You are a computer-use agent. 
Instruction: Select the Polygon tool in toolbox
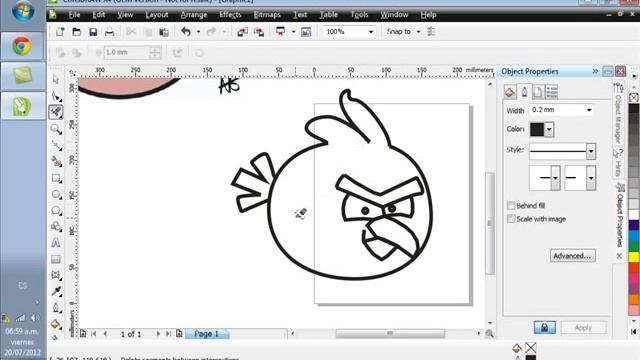(x=56, y=211)
